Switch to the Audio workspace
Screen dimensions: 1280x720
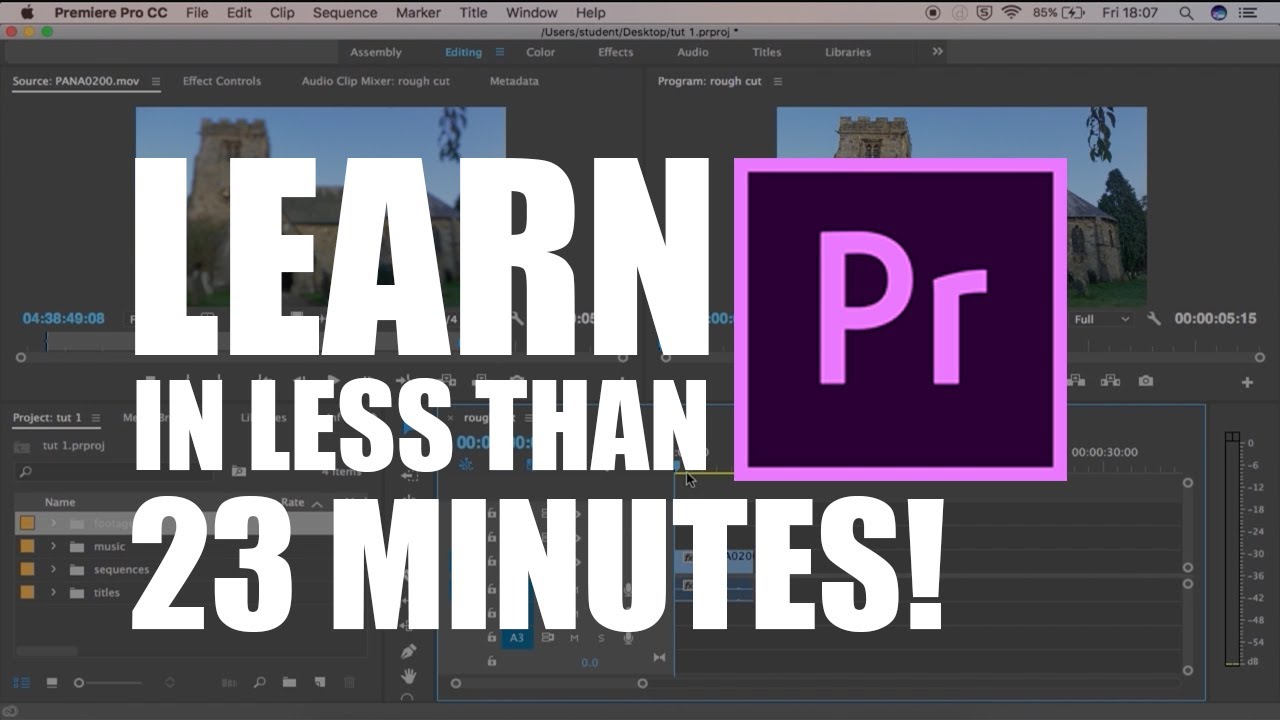(692, 52)
